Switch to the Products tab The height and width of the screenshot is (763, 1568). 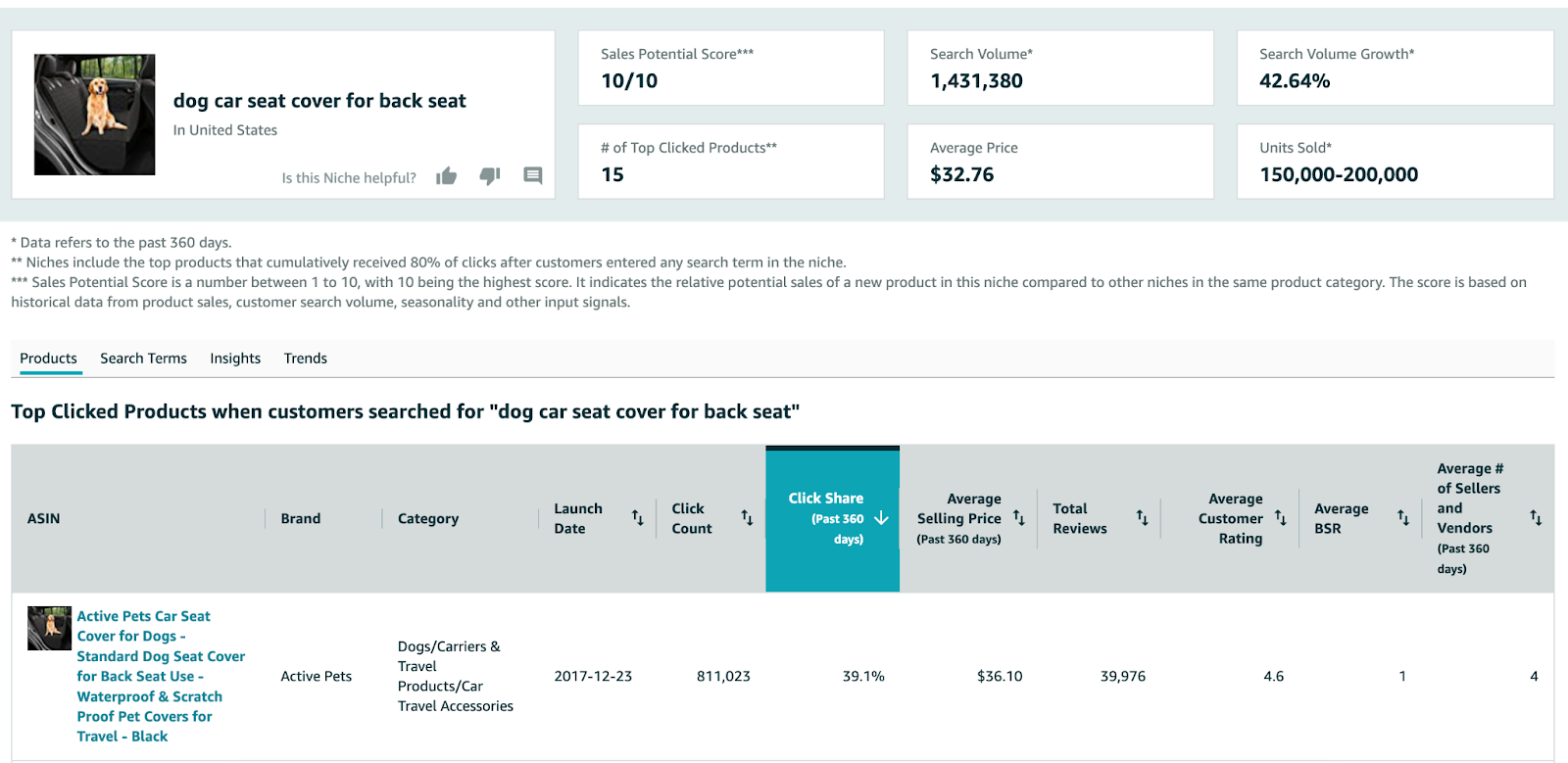(48, 358)
